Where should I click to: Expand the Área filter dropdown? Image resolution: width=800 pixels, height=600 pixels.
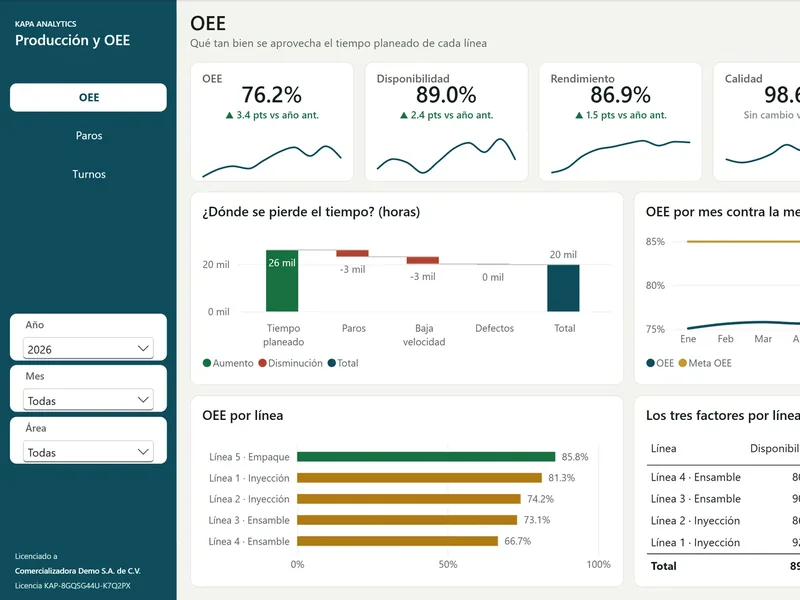(x=88, y=452)
